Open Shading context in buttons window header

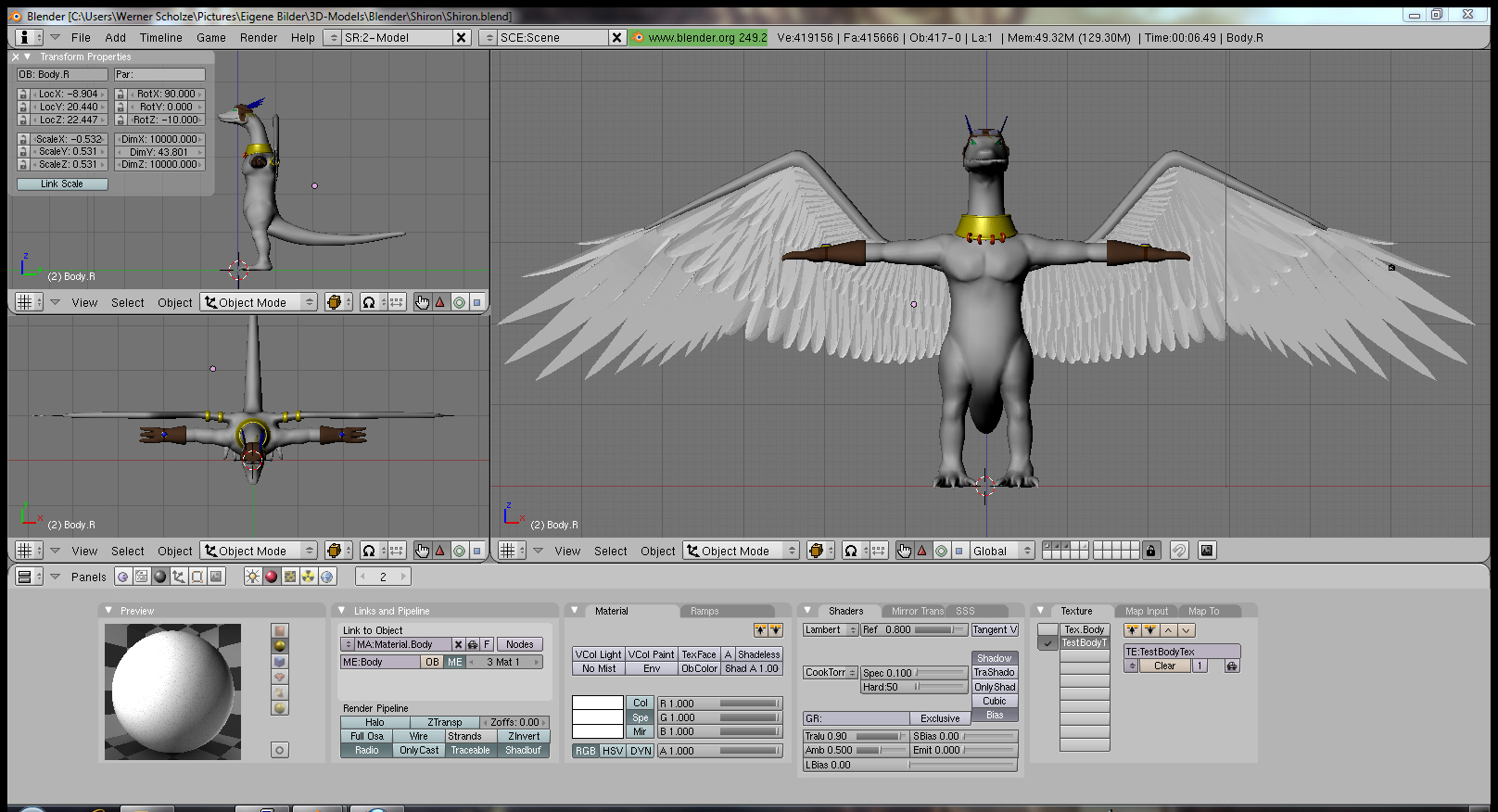(160, 577)
